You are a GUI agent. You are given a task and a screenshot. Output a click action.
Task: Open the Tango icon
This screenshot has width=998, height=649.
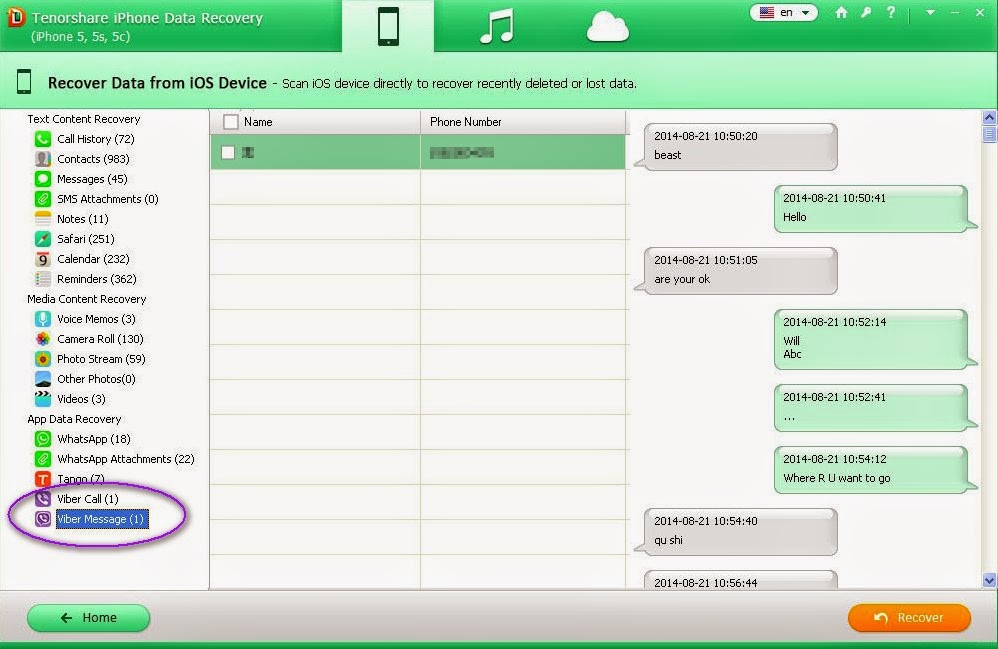tap(43, 478)
